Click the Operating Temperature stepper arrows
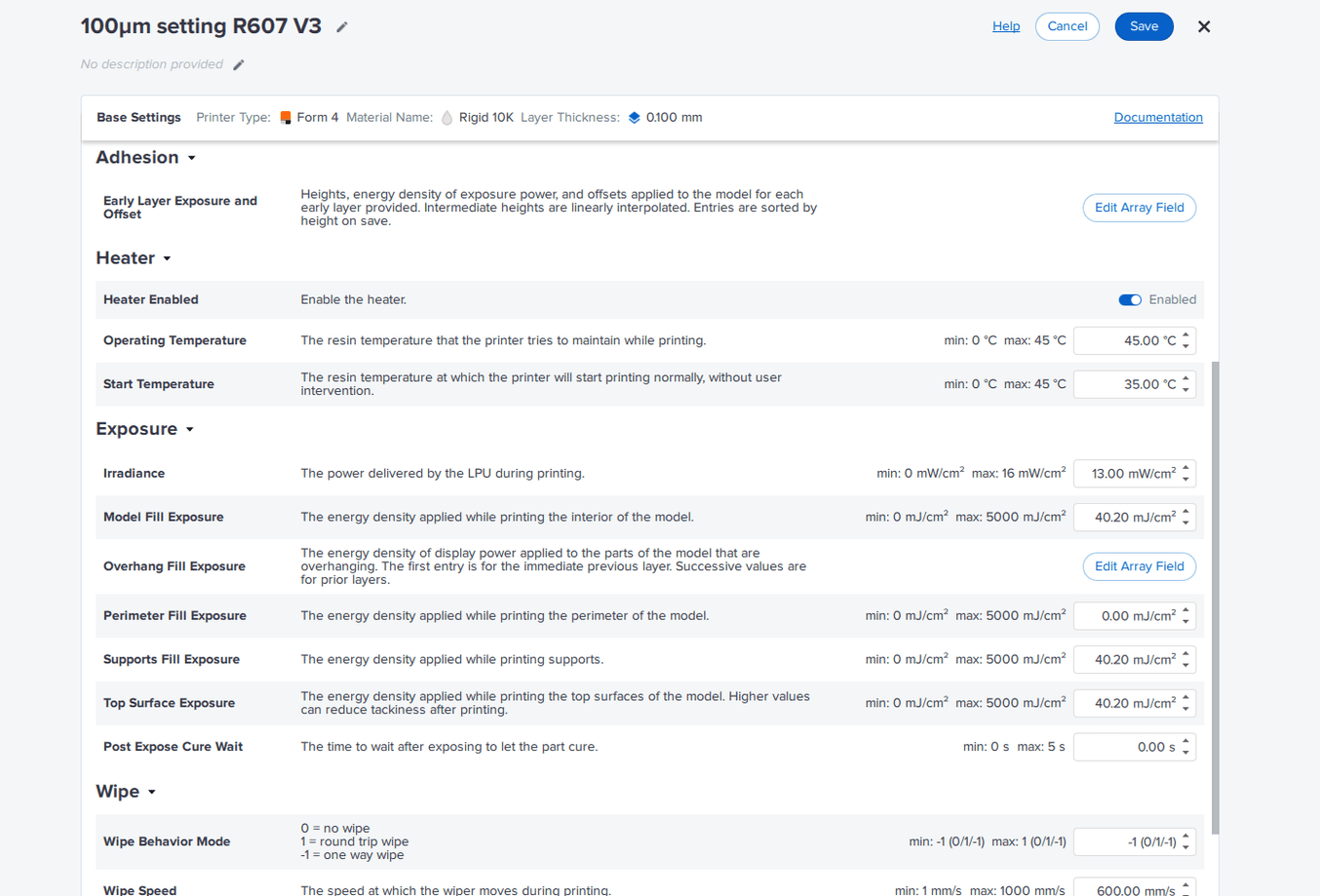The image size is (1320, 896). [1185, 341]
